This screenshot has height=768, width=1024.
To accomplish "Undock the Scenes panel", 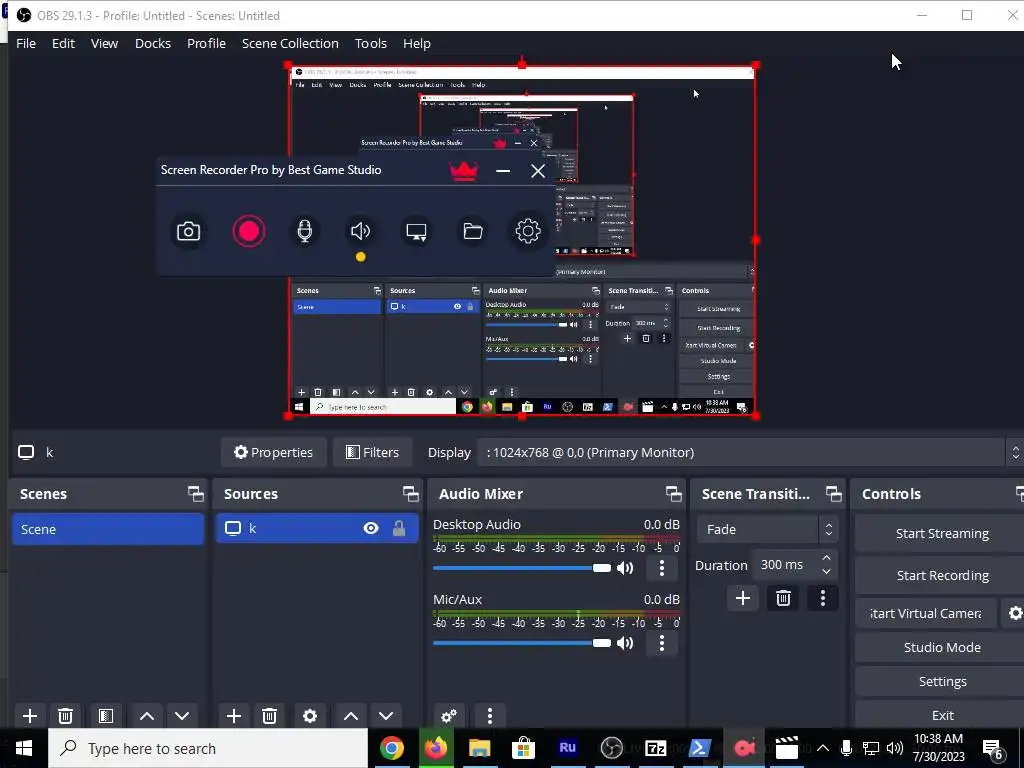I will pyautogui.click(x=195, y=494).
